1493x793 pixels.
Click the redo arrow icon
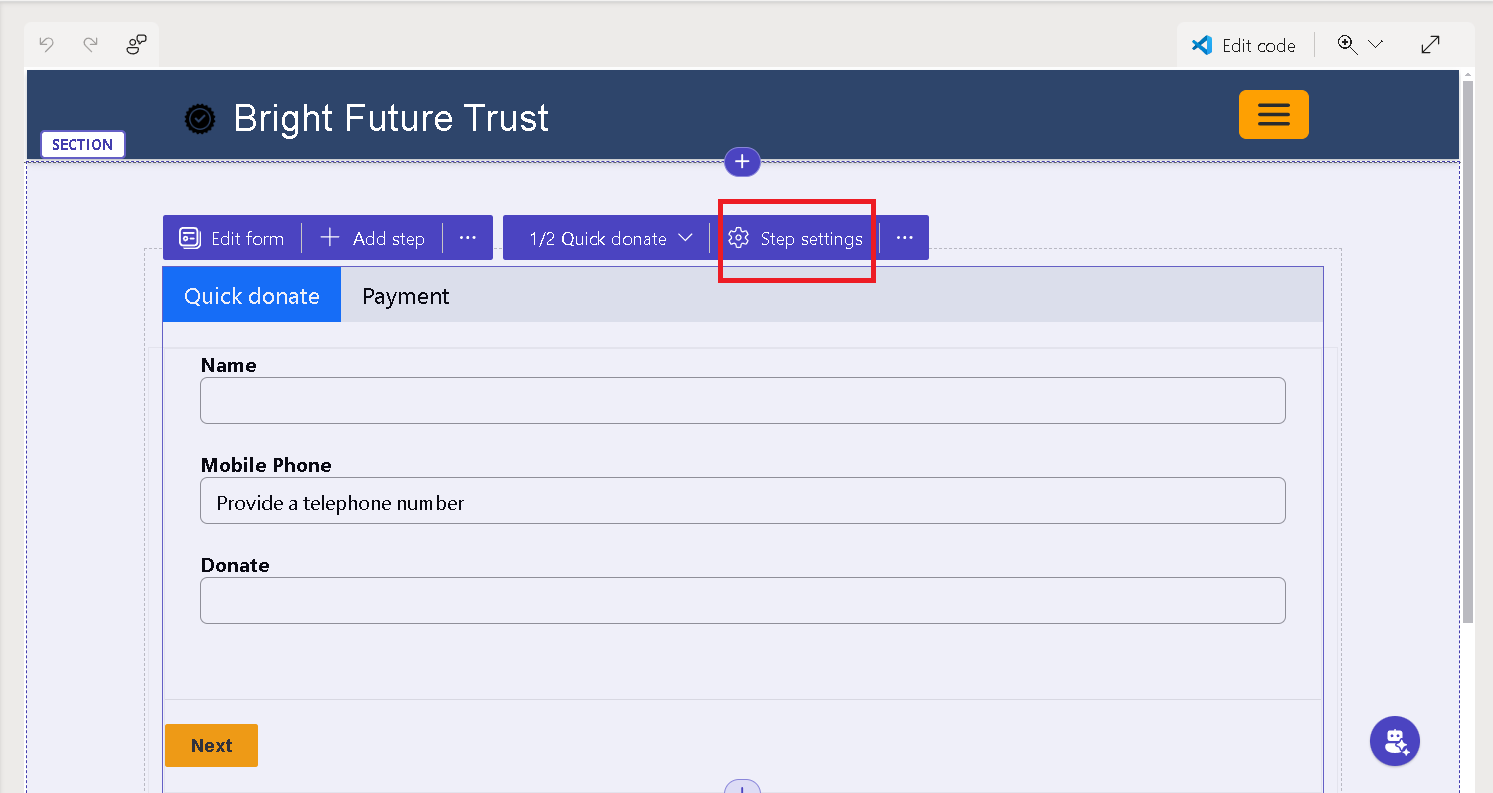click(x=91, y=44)
